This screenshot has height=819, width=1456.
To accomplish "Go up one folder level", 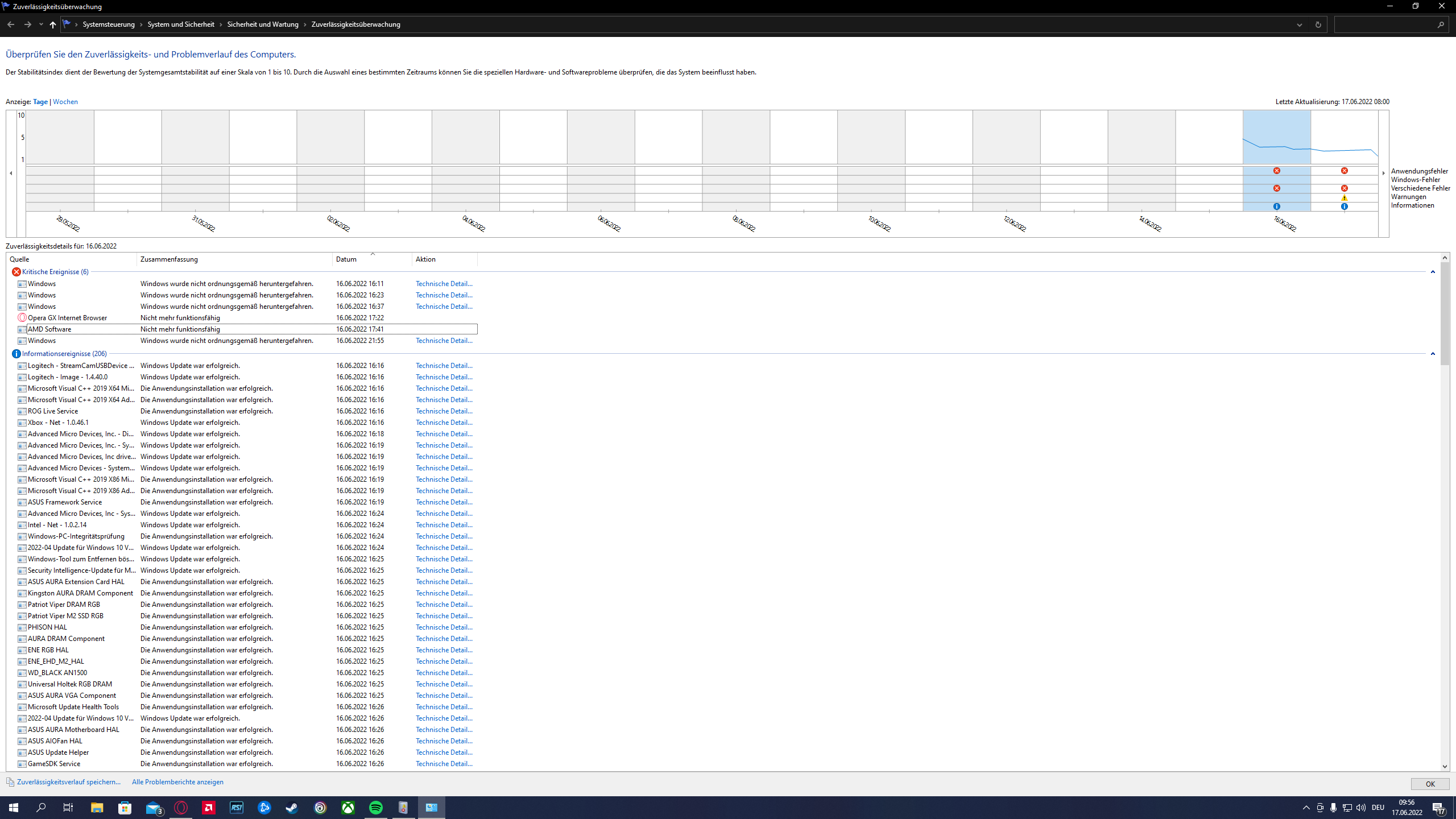I will pos(52,24).
